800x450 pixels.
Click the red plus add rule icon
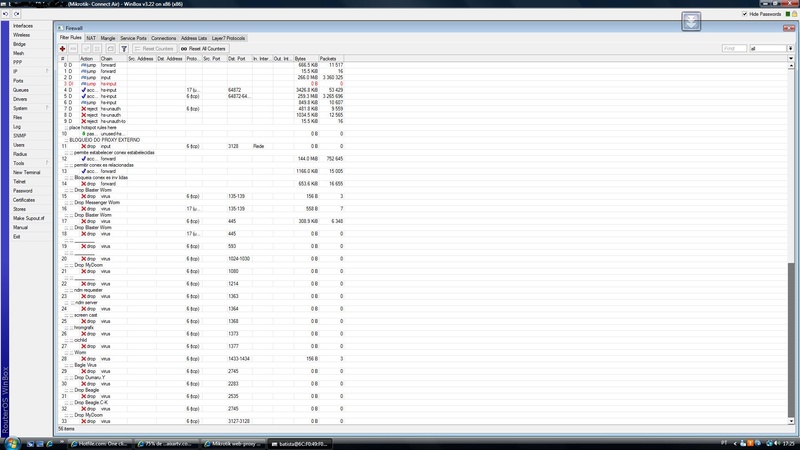coord(62,48)
